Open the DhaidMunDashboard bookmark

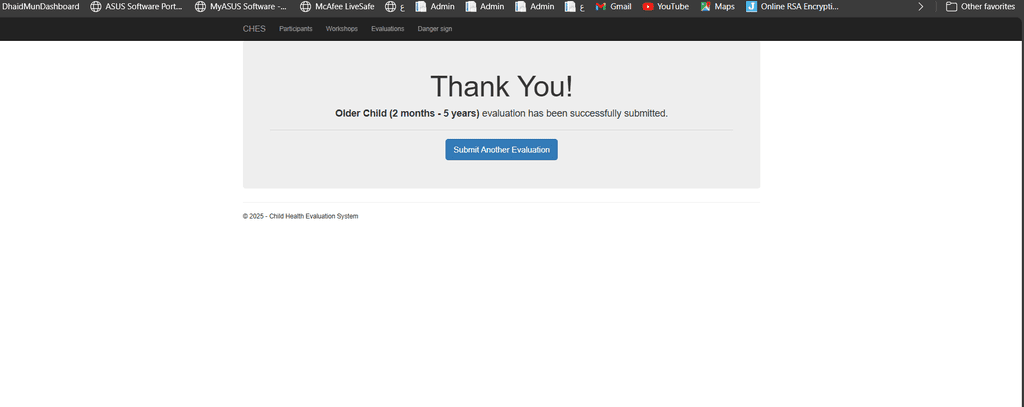point(41,7)
